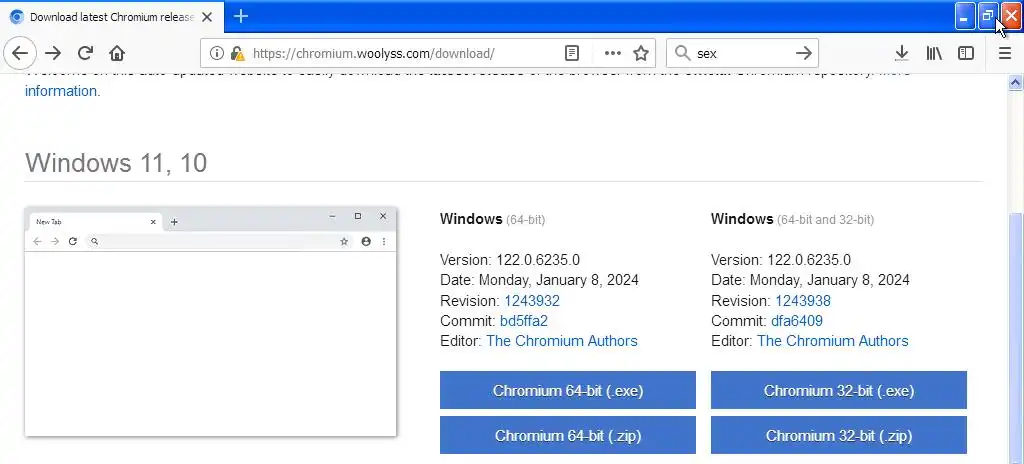
Task: Click the Windows (64-bit) heading
Action: (492, 219)
